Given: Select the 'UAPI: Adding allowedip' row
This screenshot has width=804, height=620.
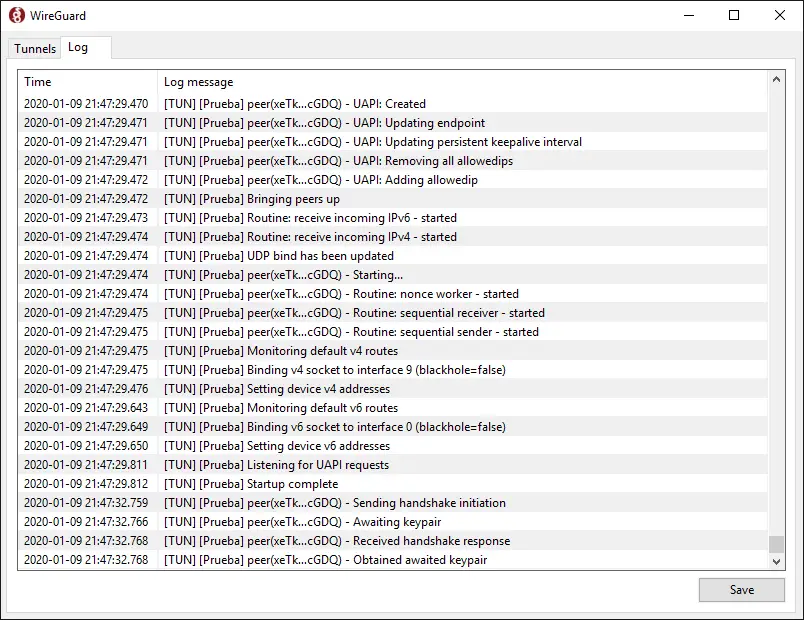Looking at the screenshot, I should [x=393, y=179].
